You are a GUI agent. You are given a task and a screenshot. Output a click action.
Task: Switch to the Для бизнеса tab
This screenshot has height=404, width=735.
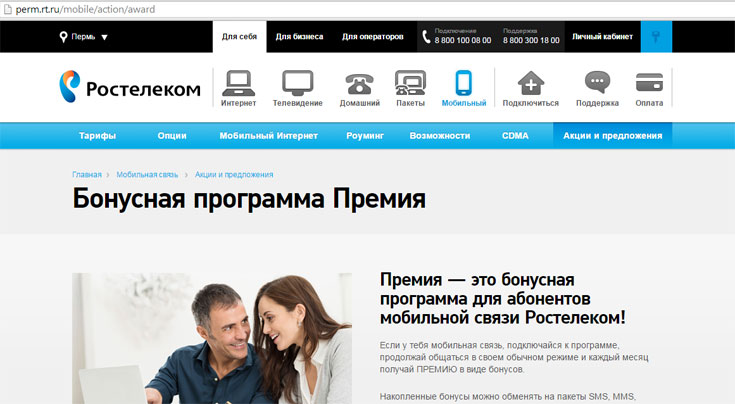pos(299,37)
